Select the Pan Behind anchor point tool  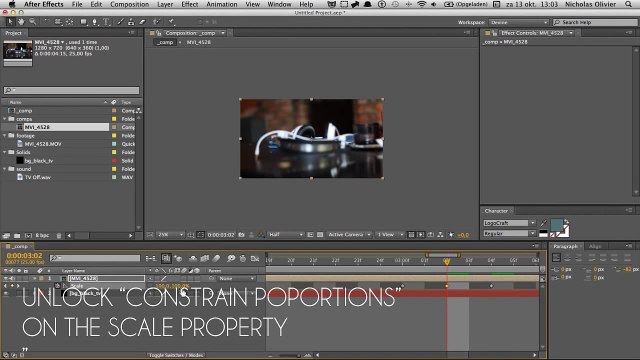point(70,22)
